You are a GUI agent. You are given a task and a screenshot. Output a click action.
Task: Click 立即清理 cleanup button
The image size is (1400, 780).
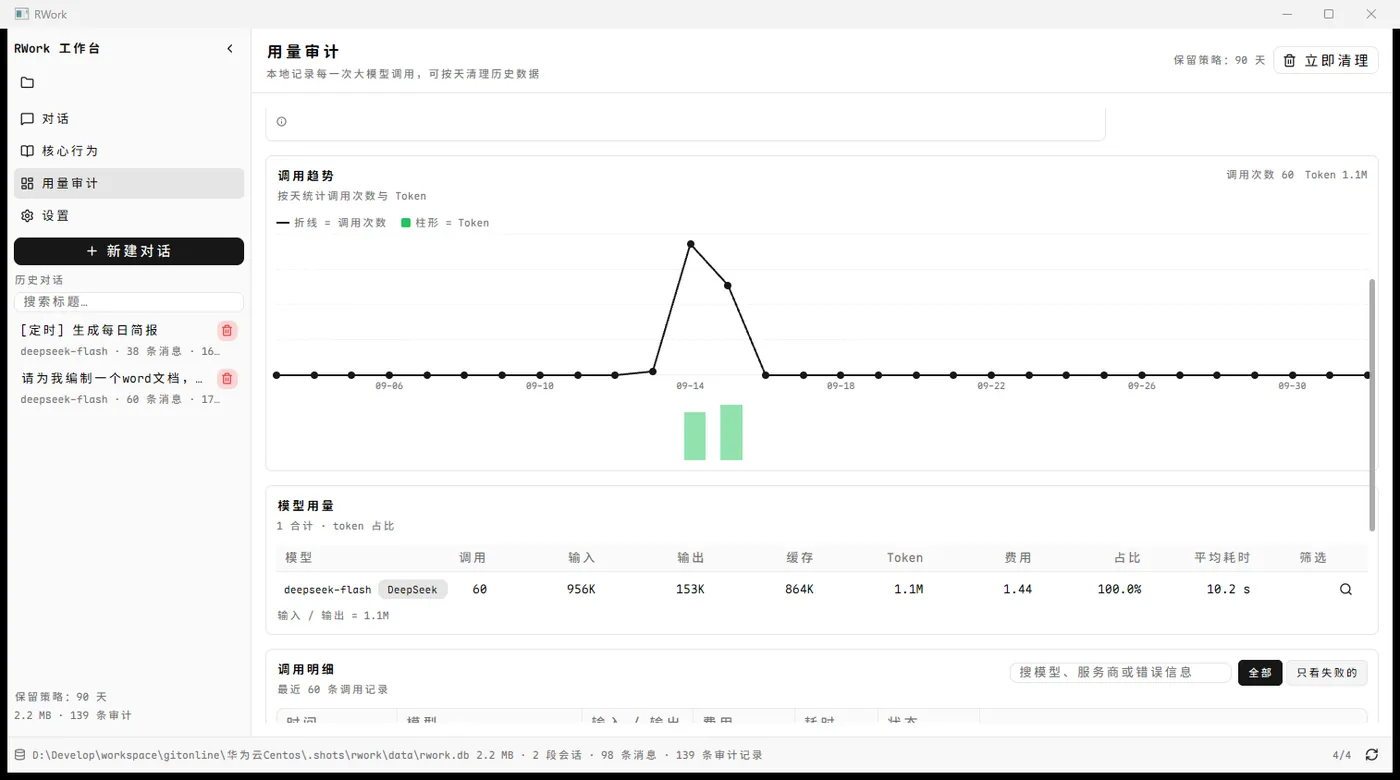pyautogui.click(x=1326, y=60)
